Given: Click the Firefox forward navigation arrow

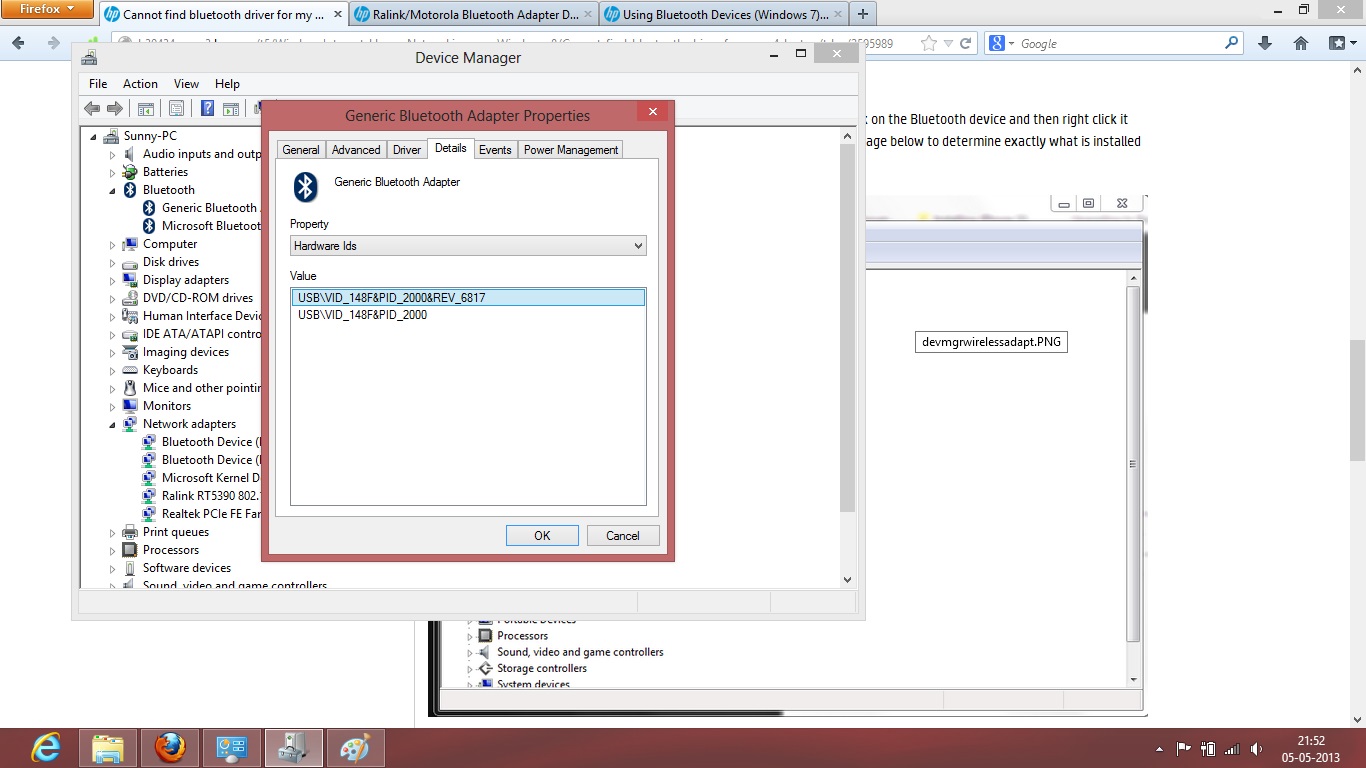Looking at the screenshot, I should pos(53,43).
